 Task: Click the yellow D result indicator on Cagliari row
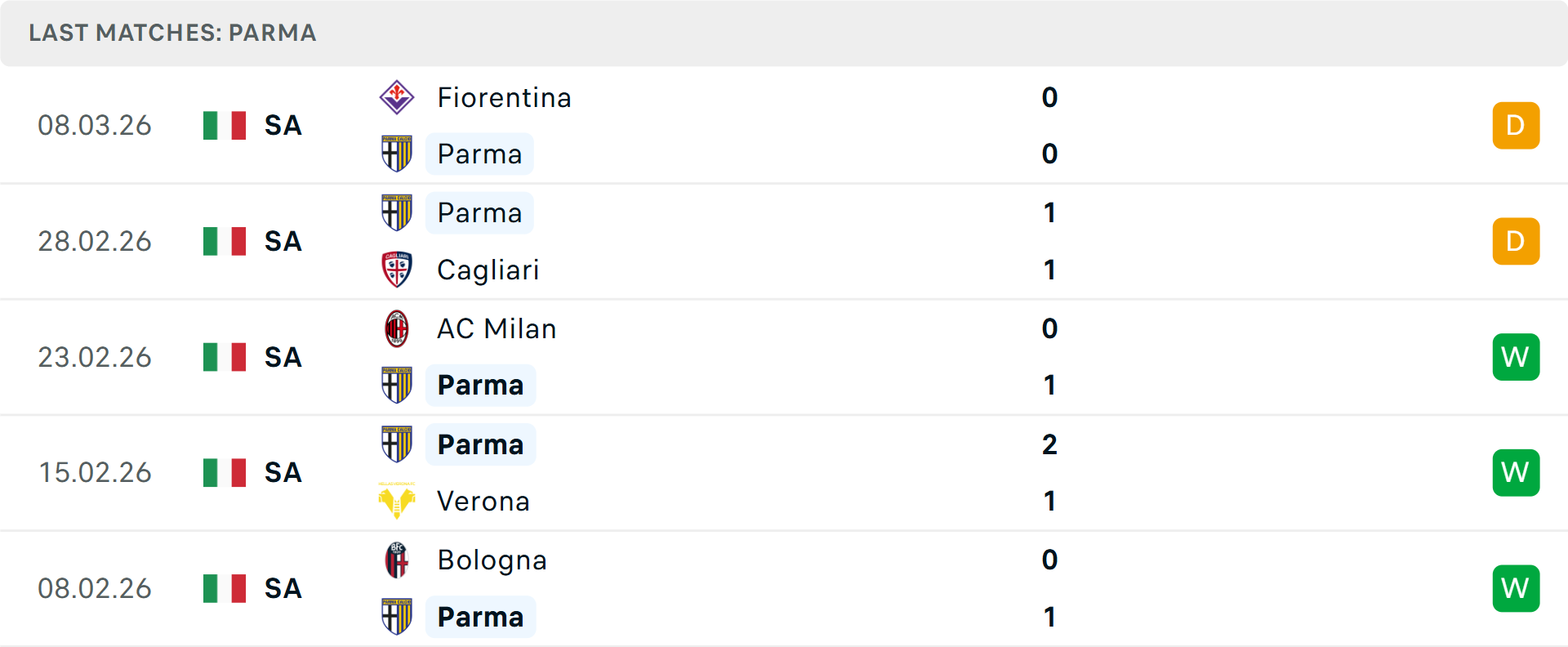pos(1516,241)
